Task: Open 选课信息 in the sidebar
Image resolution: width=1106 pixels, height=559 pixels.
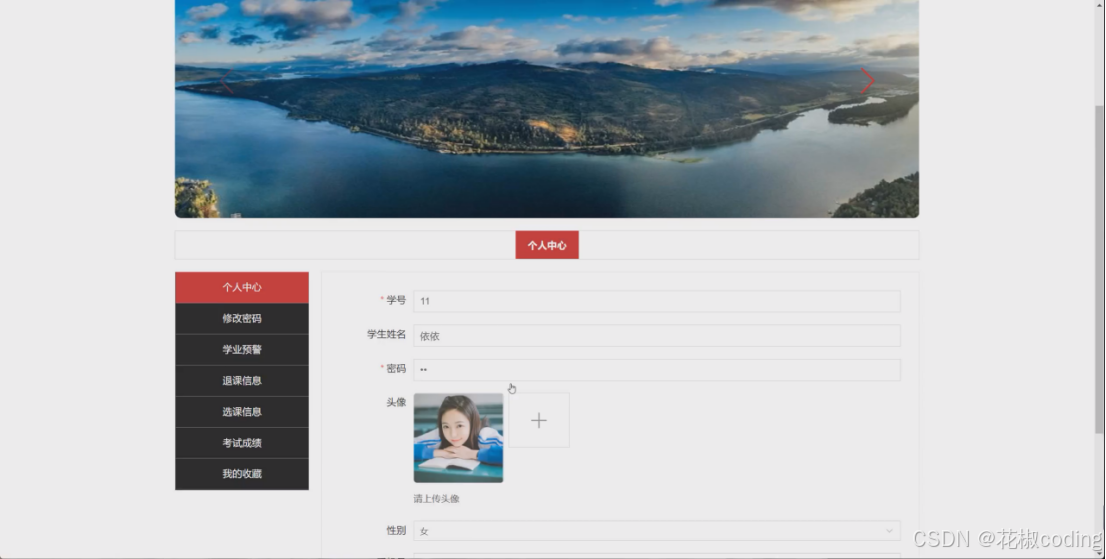Action: point(242,412)
